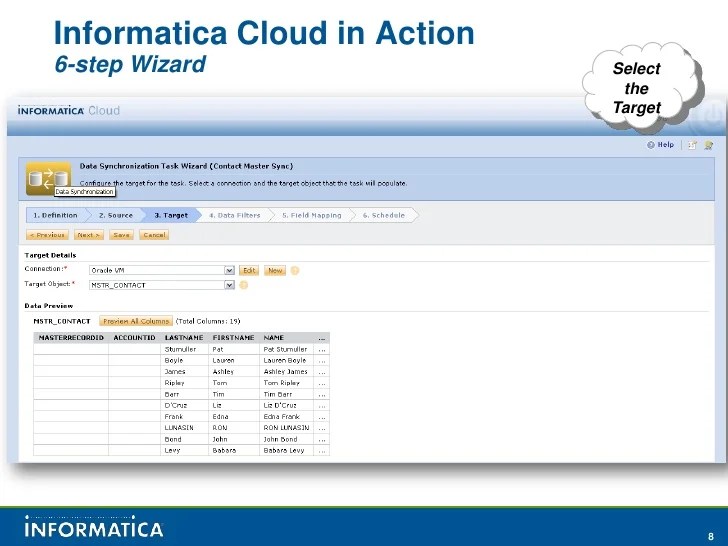Viewport: 728px width, 546px height.
Task: Click the Frank last name cell
Action: click(184, 416)
